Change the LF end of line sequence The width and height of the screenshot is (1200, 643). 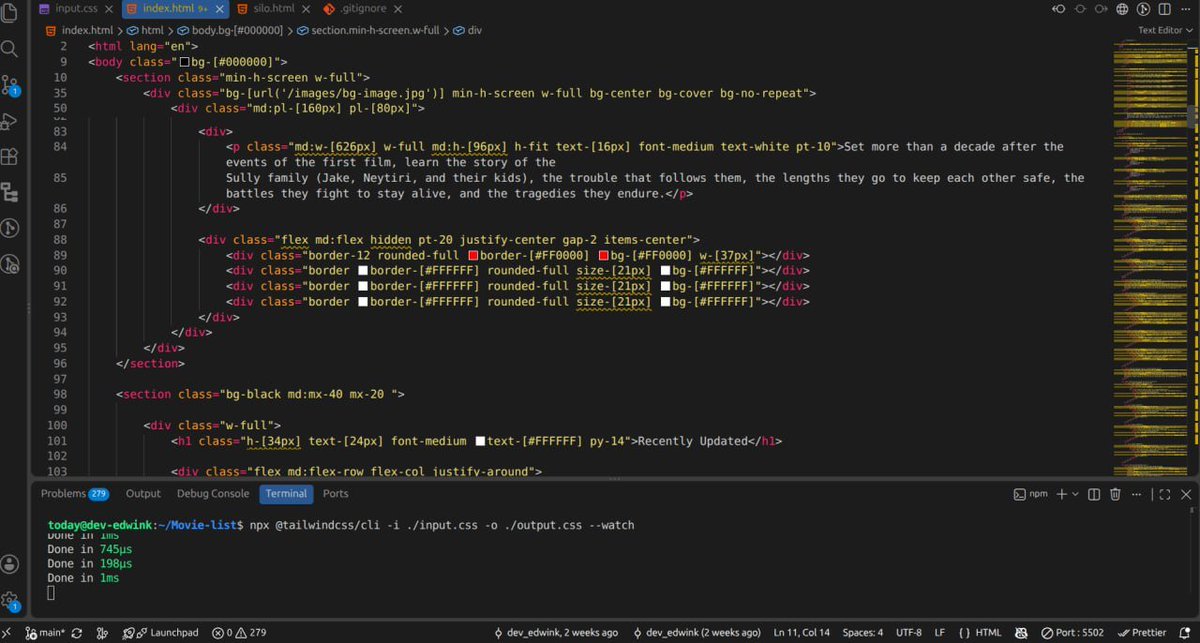pyautogui.click(x=940, y=633)
